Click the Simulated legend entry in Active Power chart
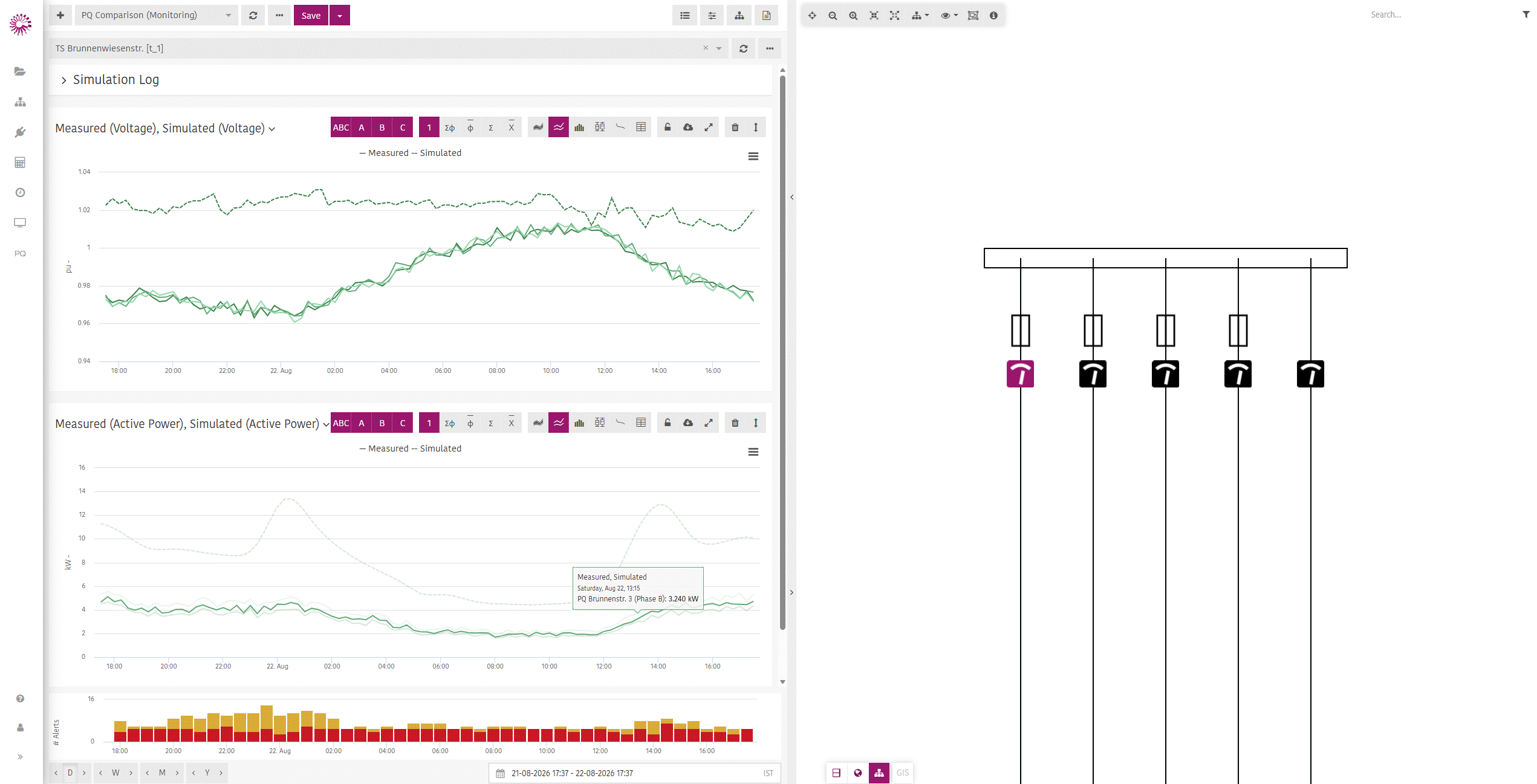Screen dimensions: 1537x784 [436, 449]
